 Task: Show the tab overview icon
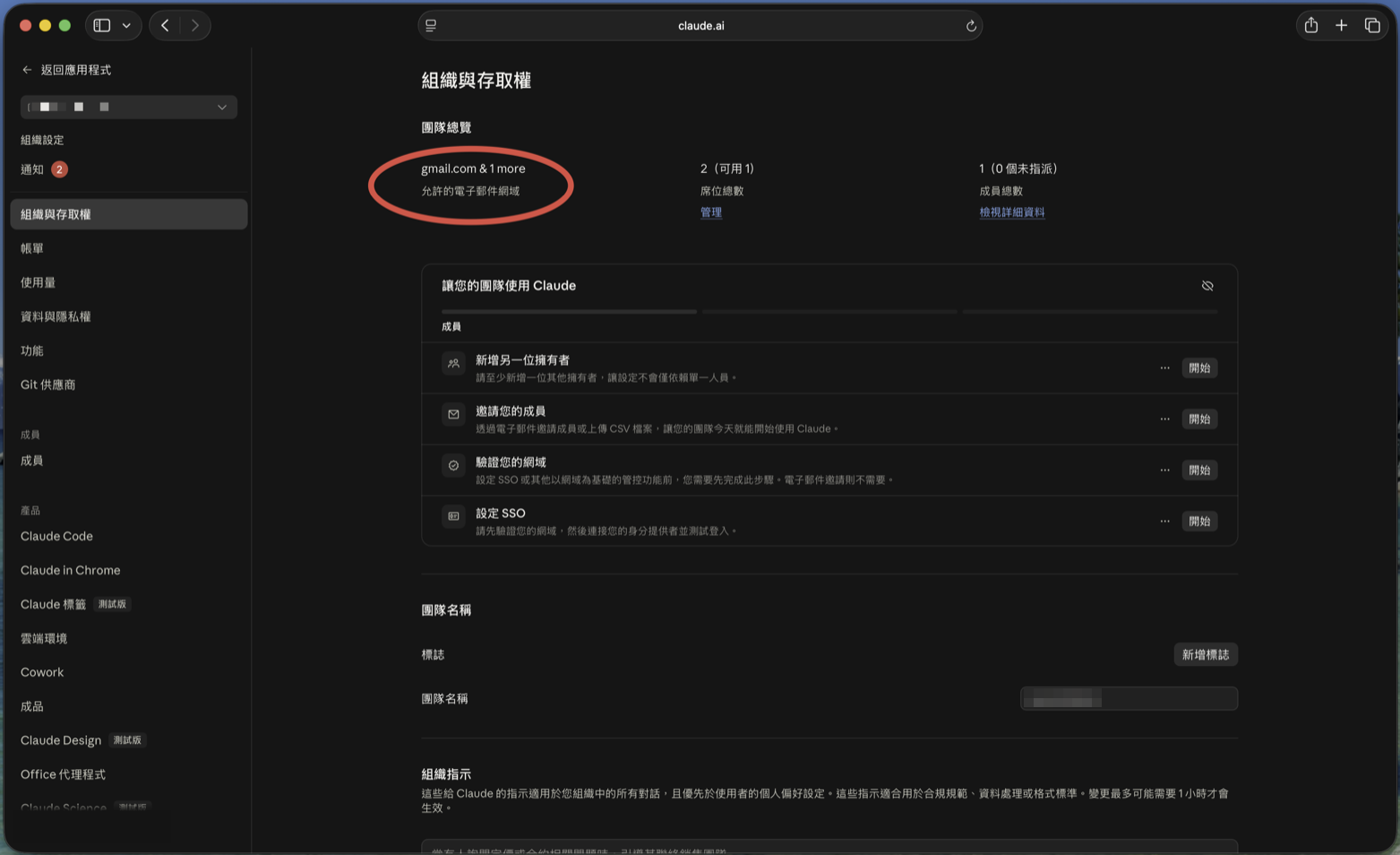tap(1372, 25)
